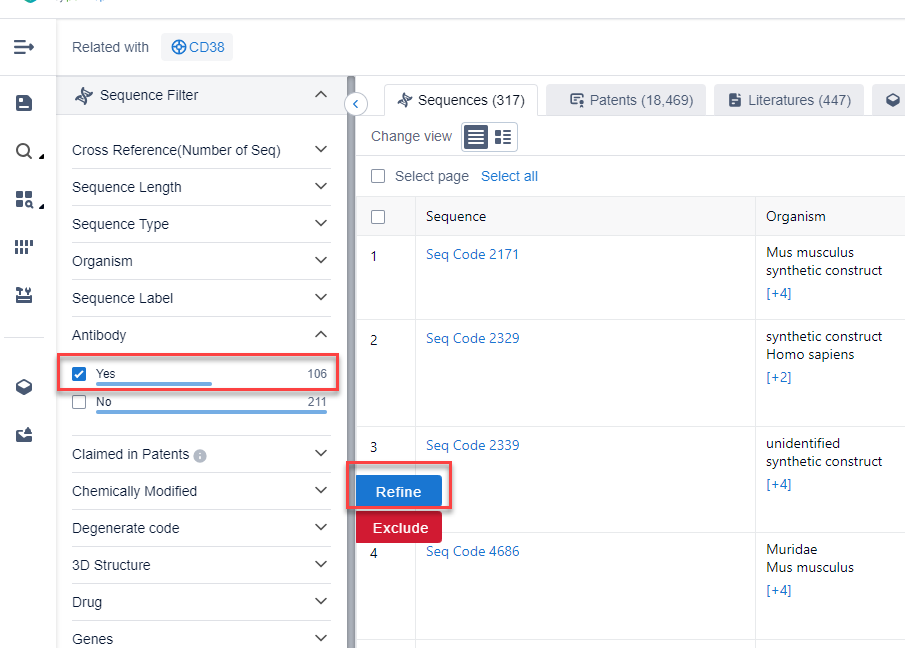Open the Literatures (447) tab
Screen dimensions: 905x648
(789, 100)
